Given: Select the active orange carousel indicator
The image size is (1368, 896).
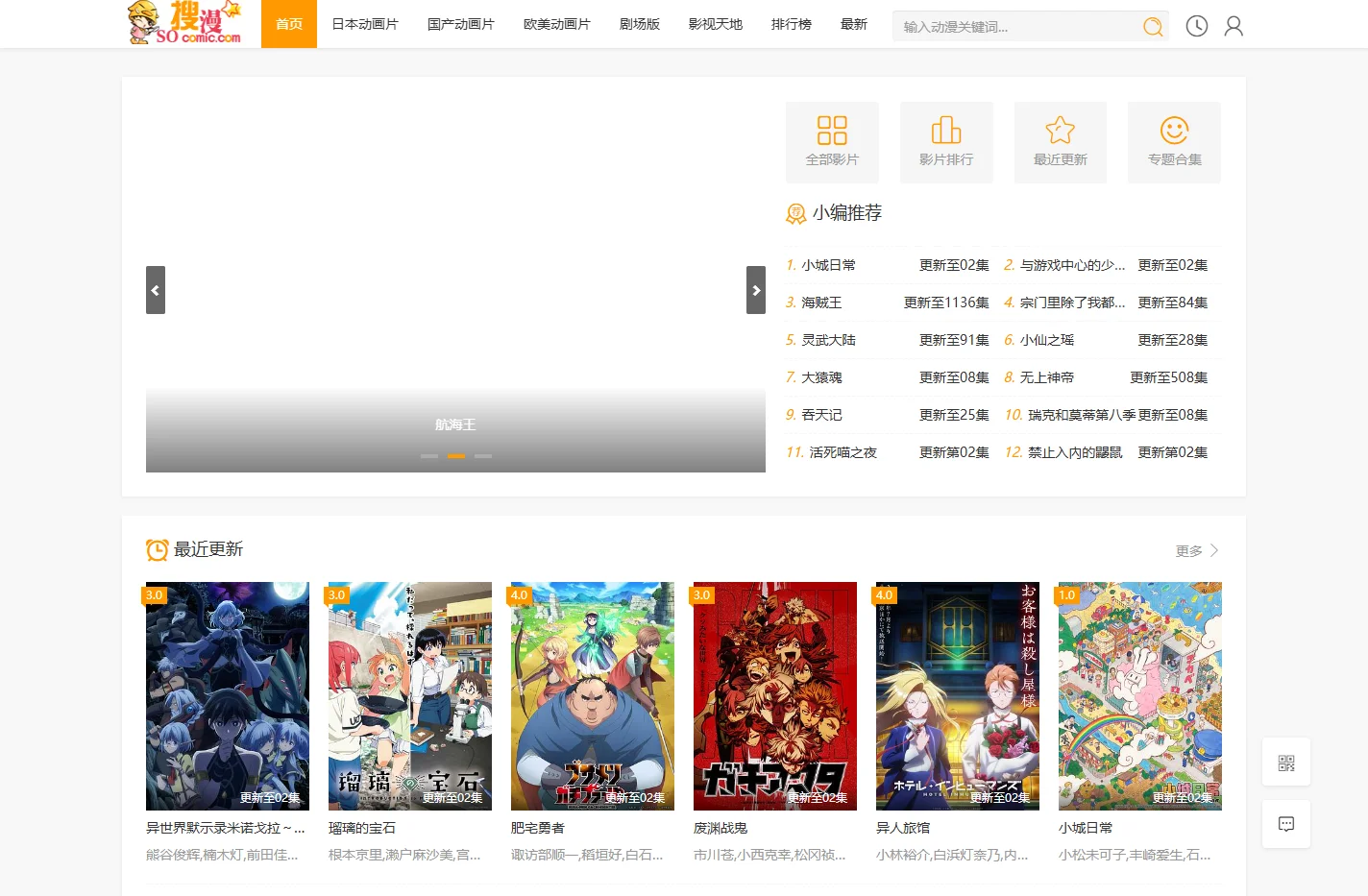Looking at the screenshot, I should pyautogui.click(x=456, y=456).
